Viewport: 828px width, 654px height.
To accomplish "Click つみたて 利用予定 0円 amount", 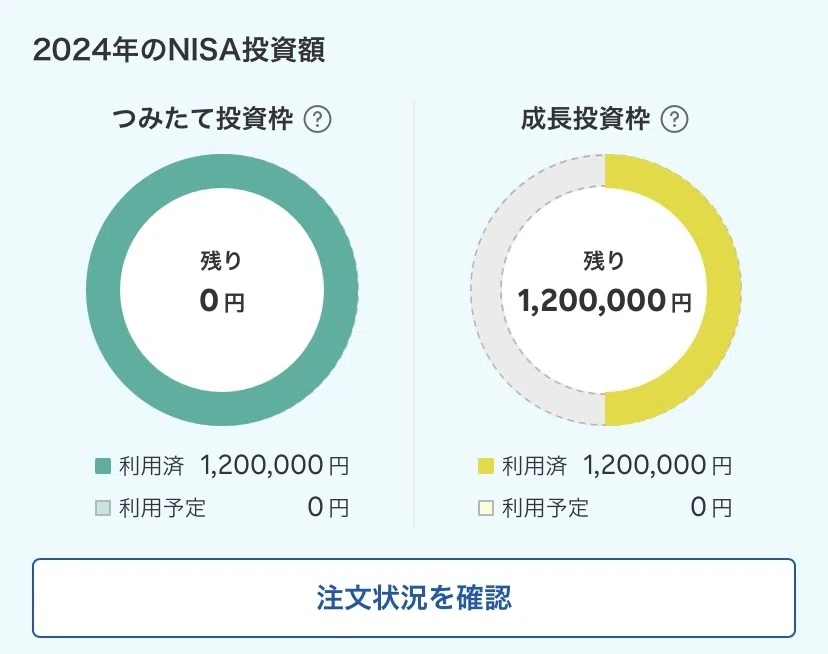I will pos(328,508).
